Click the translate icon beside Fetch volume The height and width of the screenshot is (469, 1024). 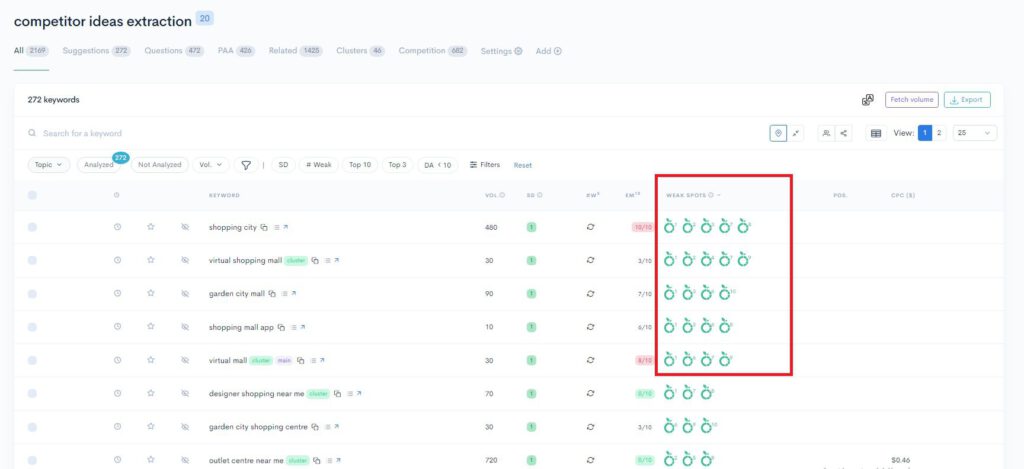click(867, 100)
